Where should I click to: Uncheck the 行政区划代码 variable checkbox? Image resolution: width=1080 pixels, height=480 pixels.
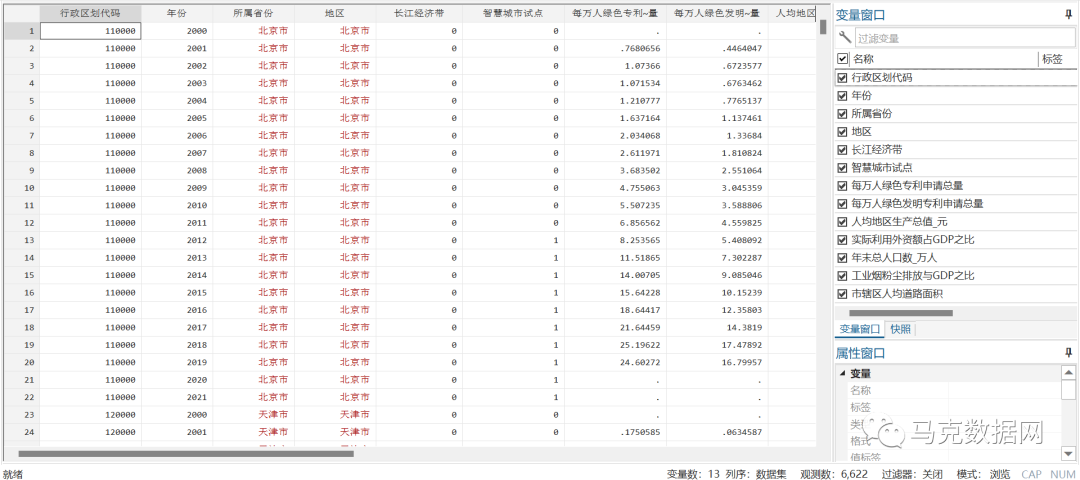coord(842,78)
